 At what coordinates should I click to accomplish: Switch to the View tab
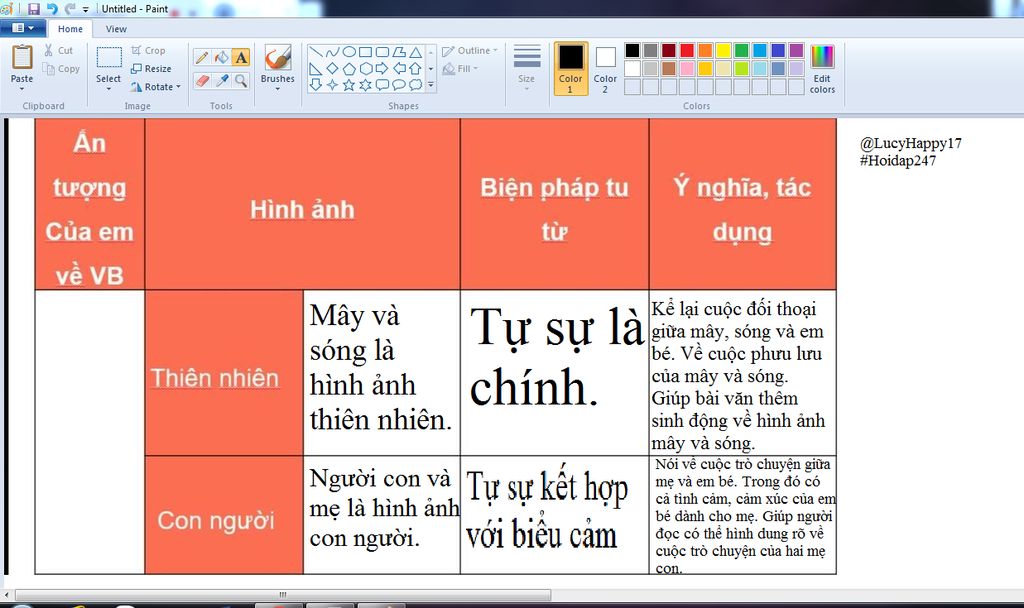(116, 29)
